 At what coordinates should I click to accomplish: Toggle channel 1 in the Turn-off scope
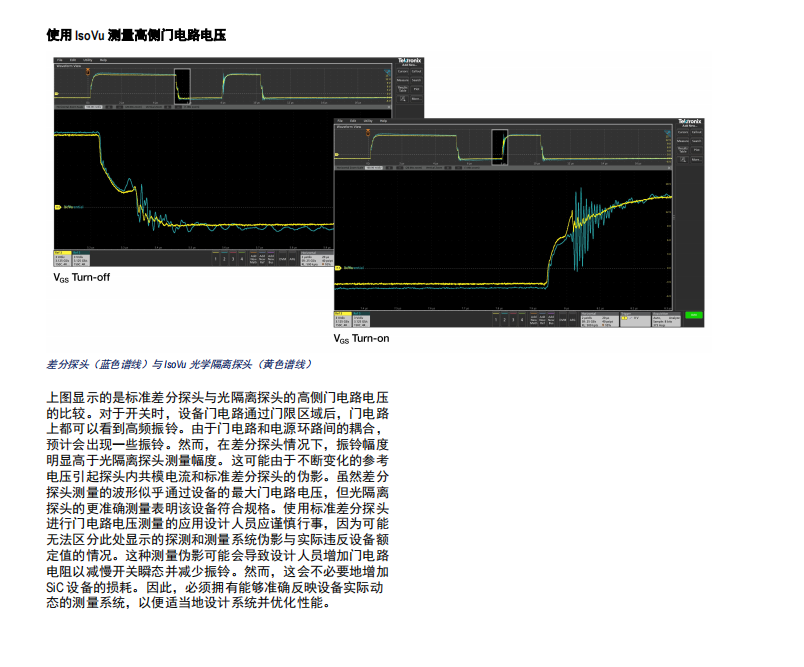215,259
